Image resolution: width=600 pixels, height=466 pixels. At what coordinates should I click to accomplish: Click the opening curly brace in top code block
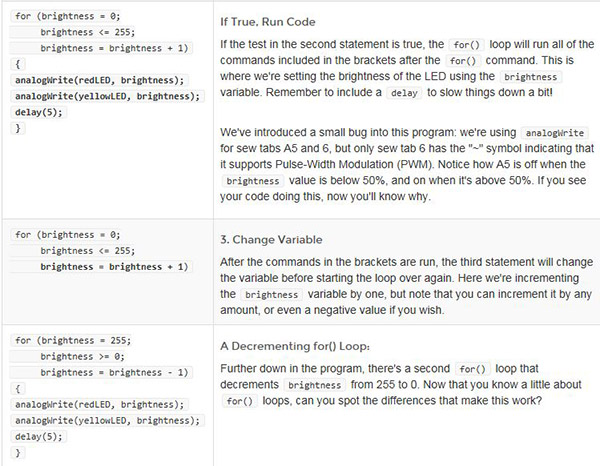(18, 64)
